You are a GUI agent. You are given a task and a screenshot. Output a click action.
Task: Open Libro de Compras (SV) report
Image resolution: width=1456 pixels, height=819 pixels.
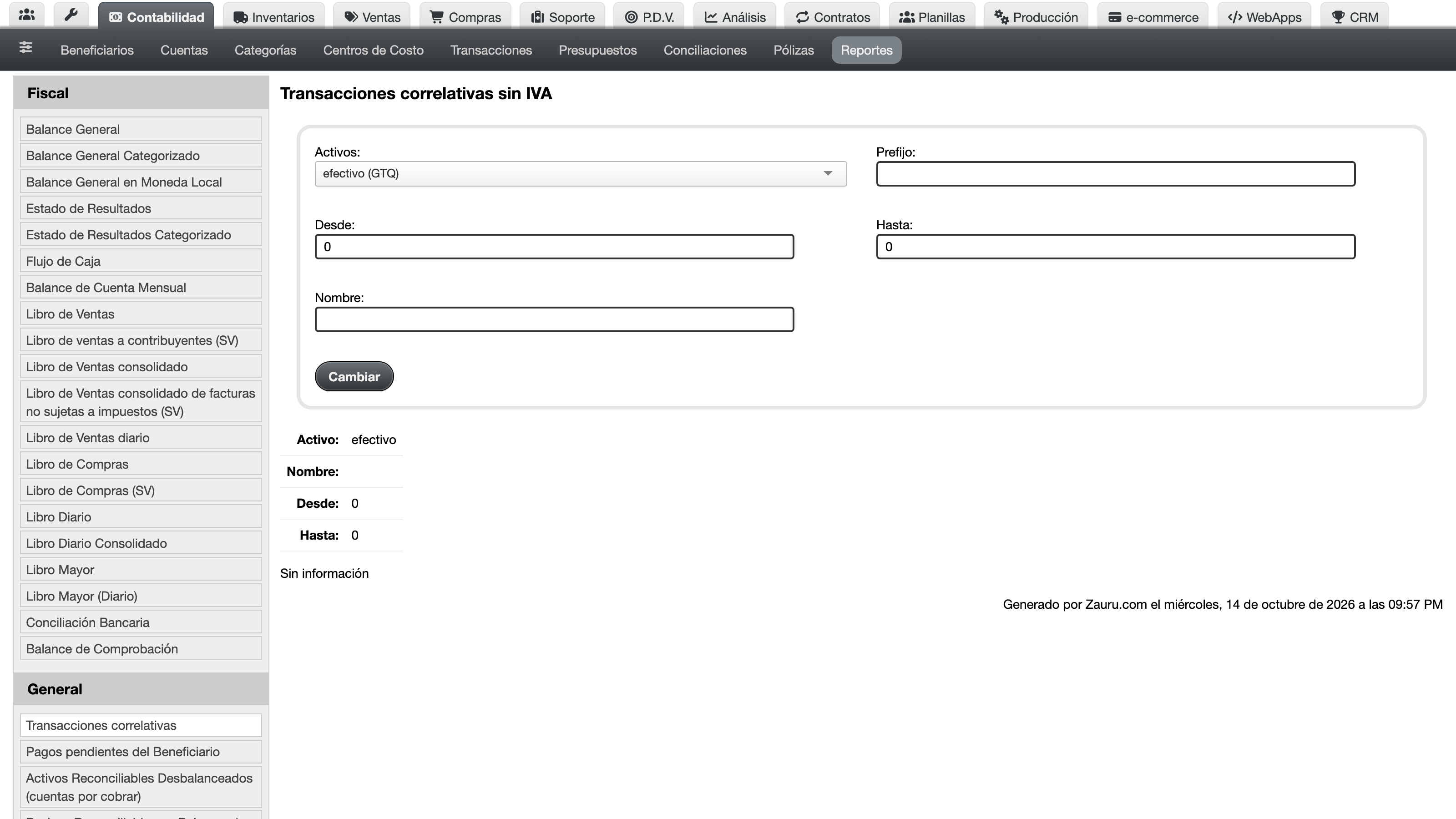click(141, 490)
